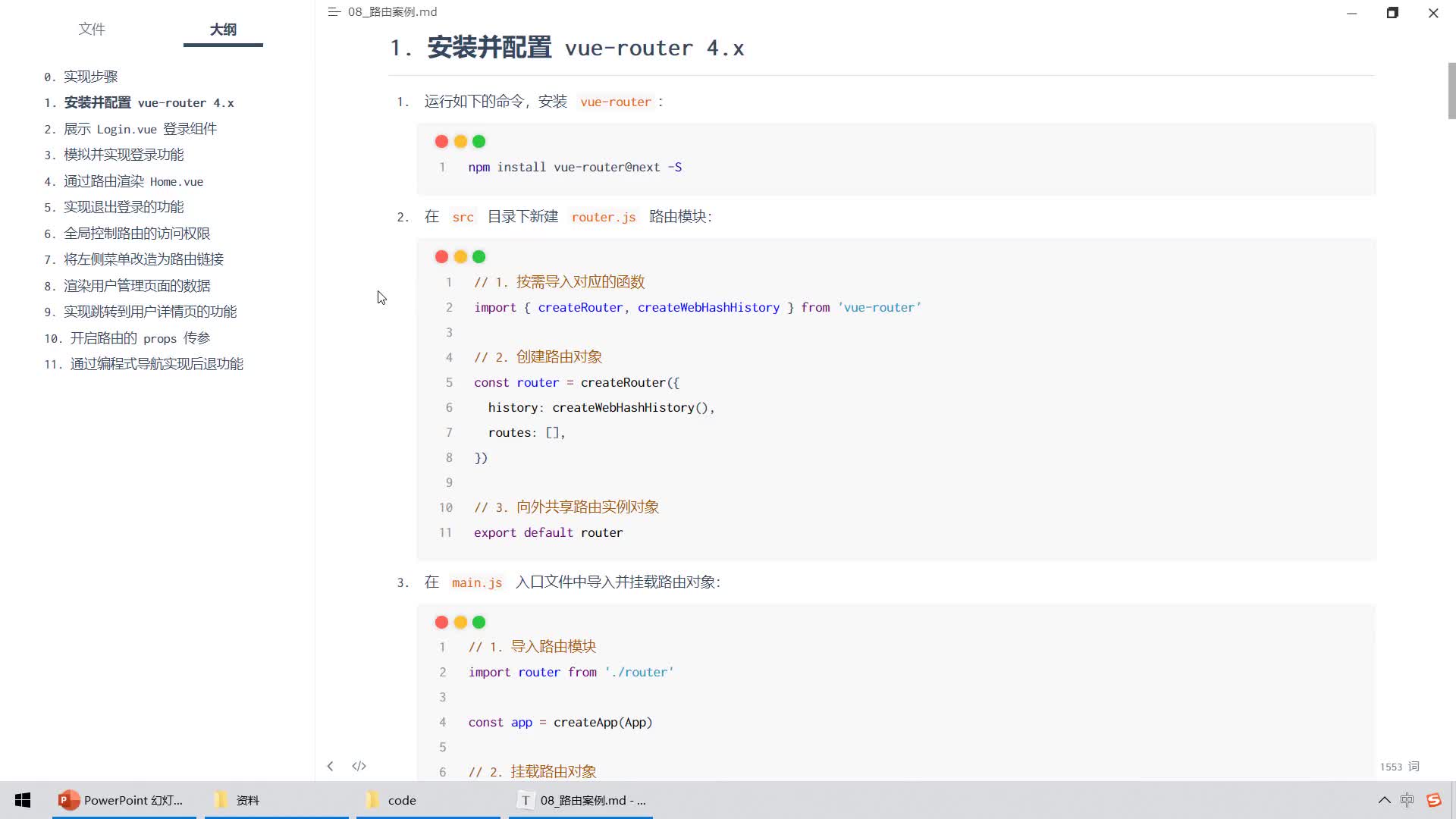Click the comment 向外共享路由实例对象
The image size is (1456, 819).
566,507
